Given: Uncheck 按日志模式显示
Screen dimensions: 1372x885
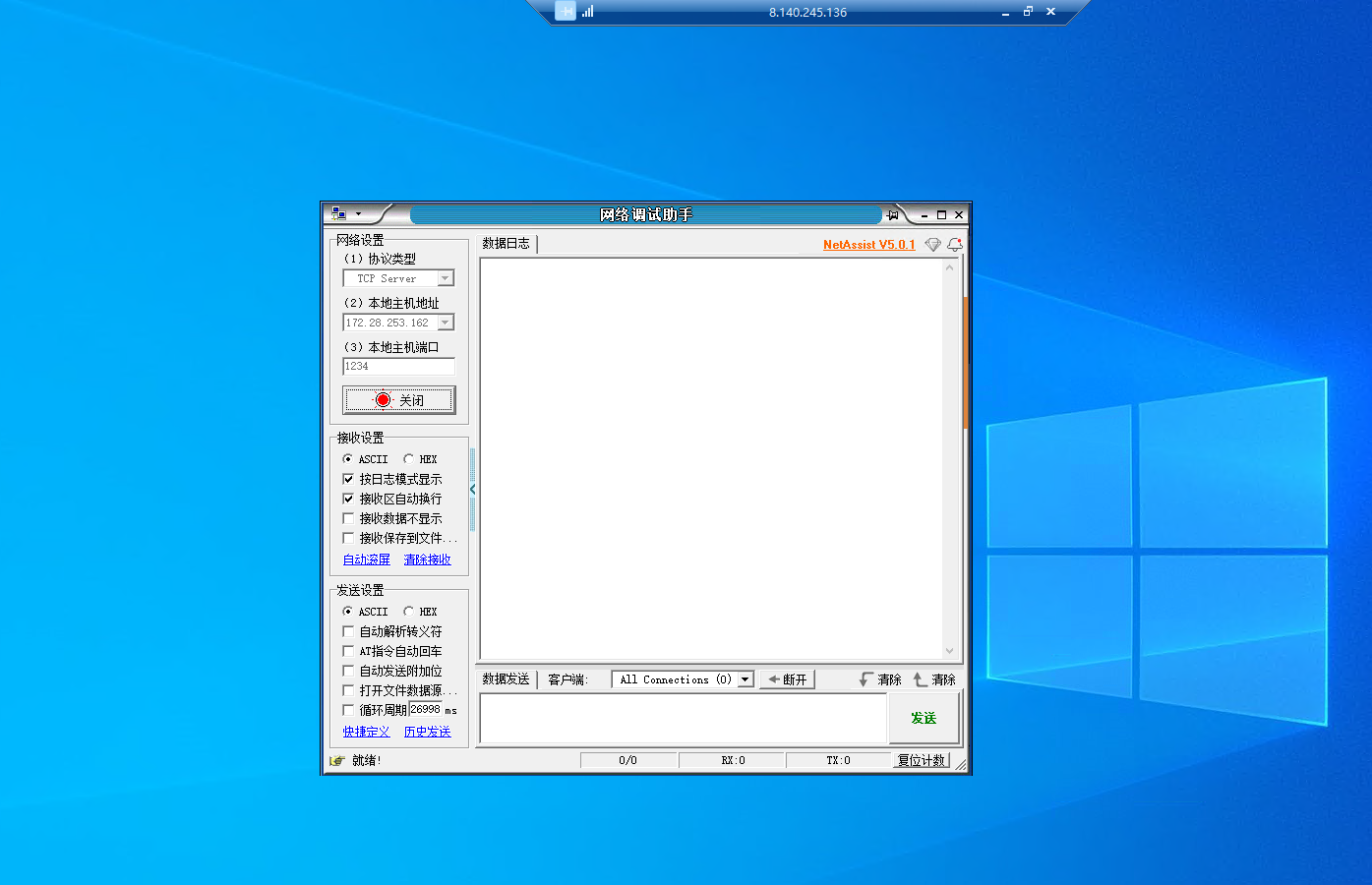Looking at the screenshot, I should click(x=348, y=479).
